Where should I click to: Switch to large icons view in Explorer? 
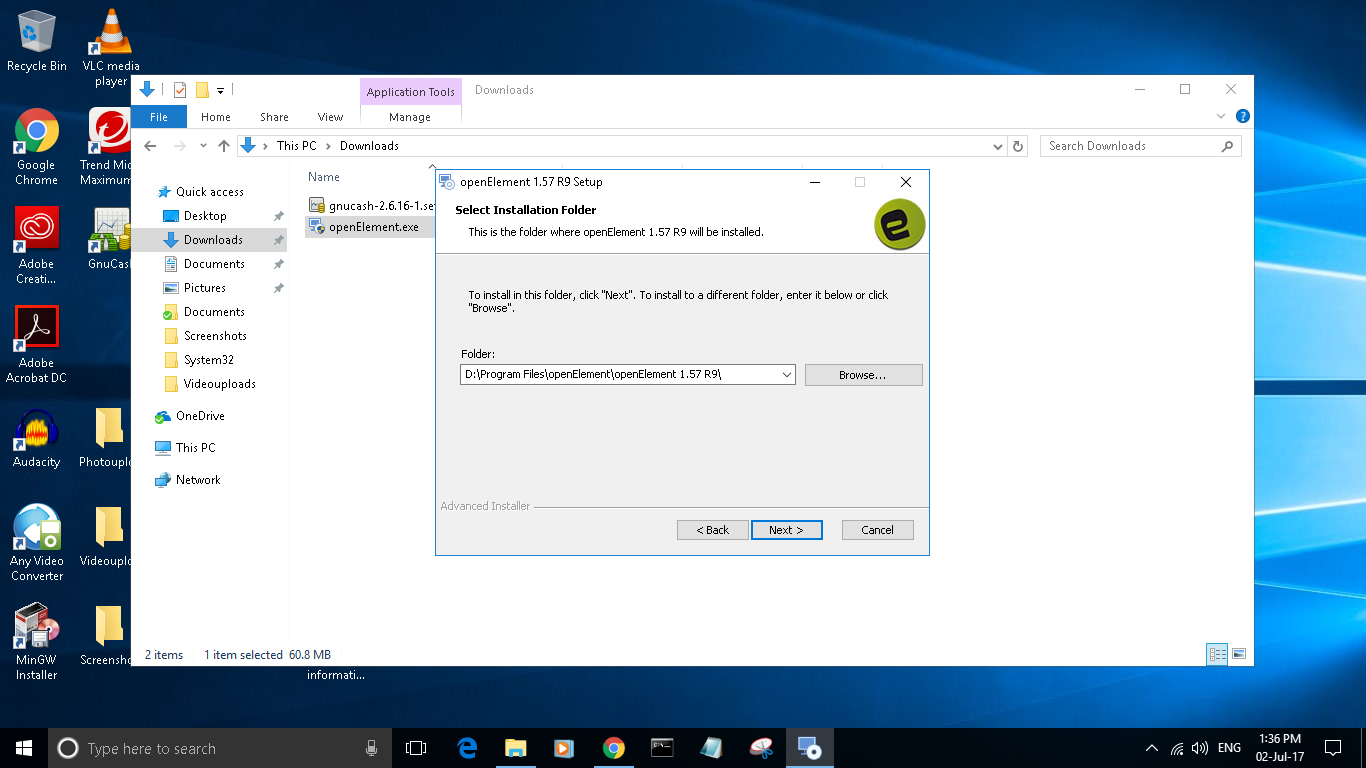click(x=1239, y=654)
